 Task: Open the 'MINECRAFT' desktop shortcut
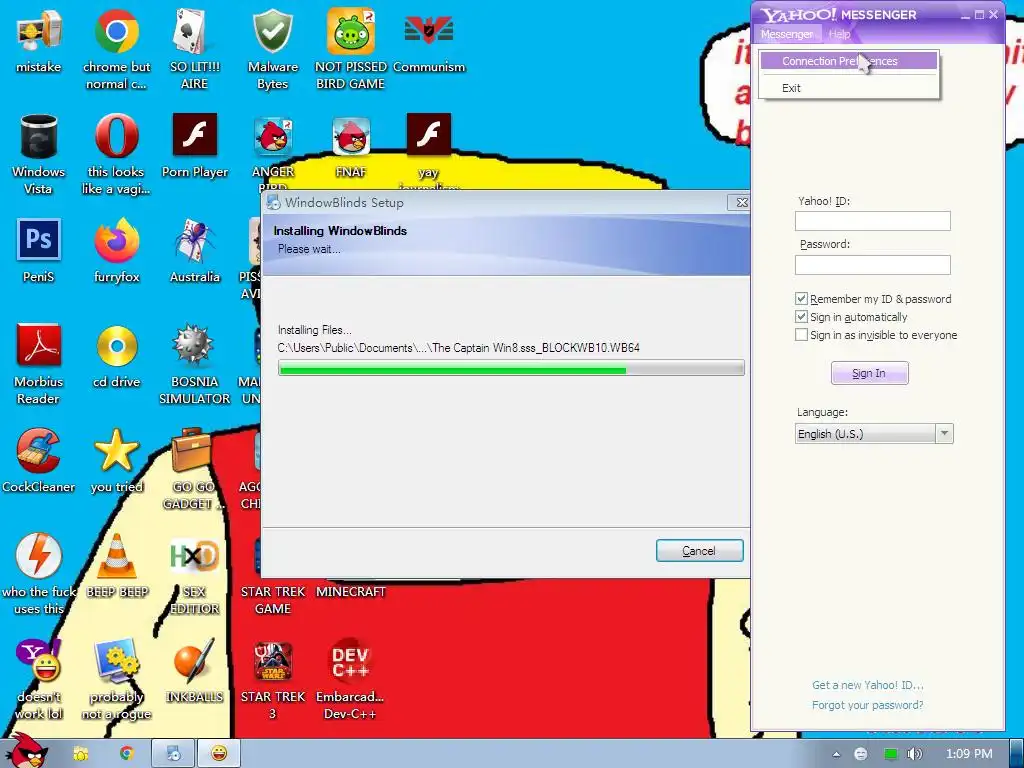351,592
